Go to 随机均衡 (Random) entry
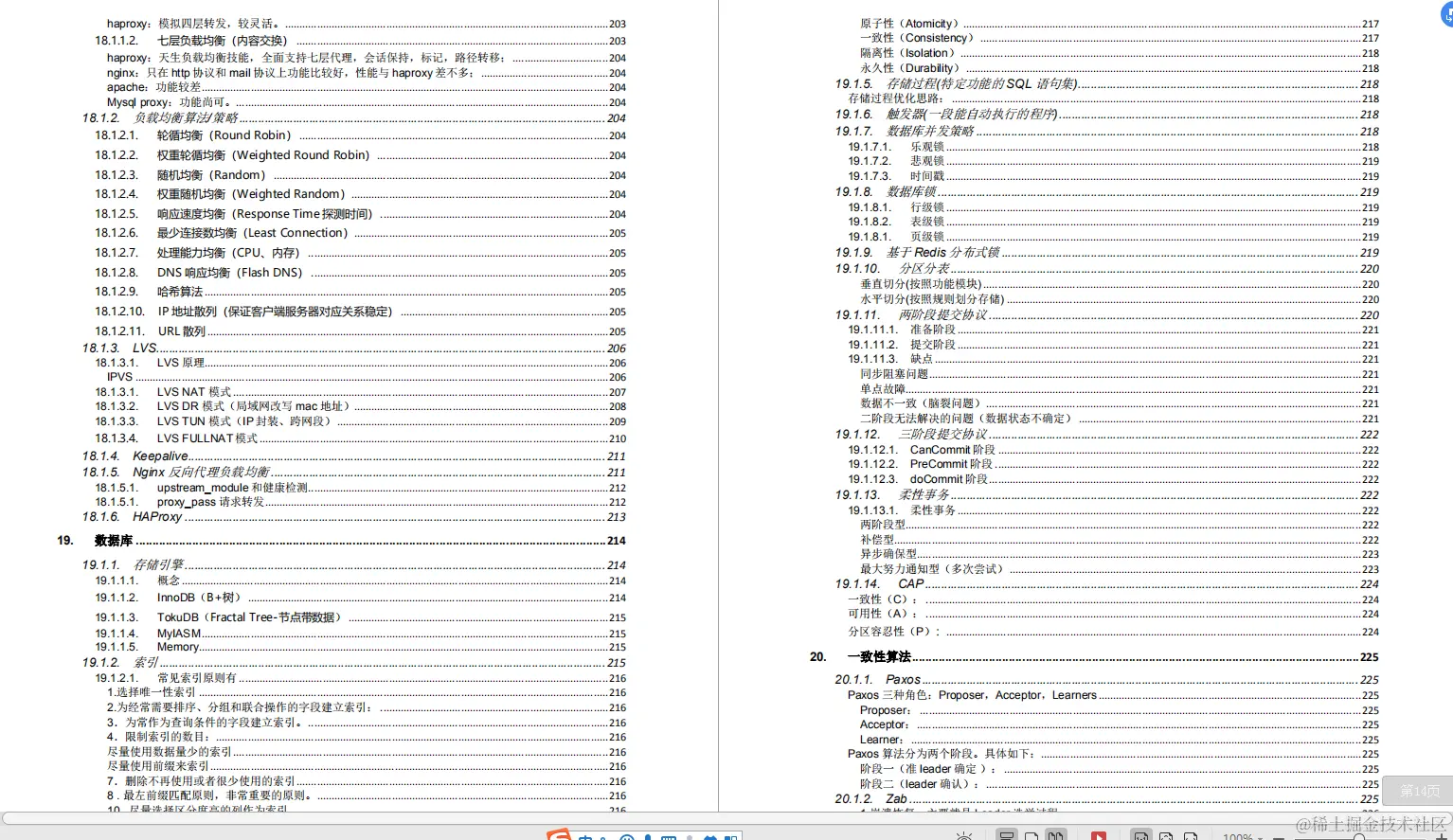The width and height of the screenshot is (1453, 840). coord(360,175)
